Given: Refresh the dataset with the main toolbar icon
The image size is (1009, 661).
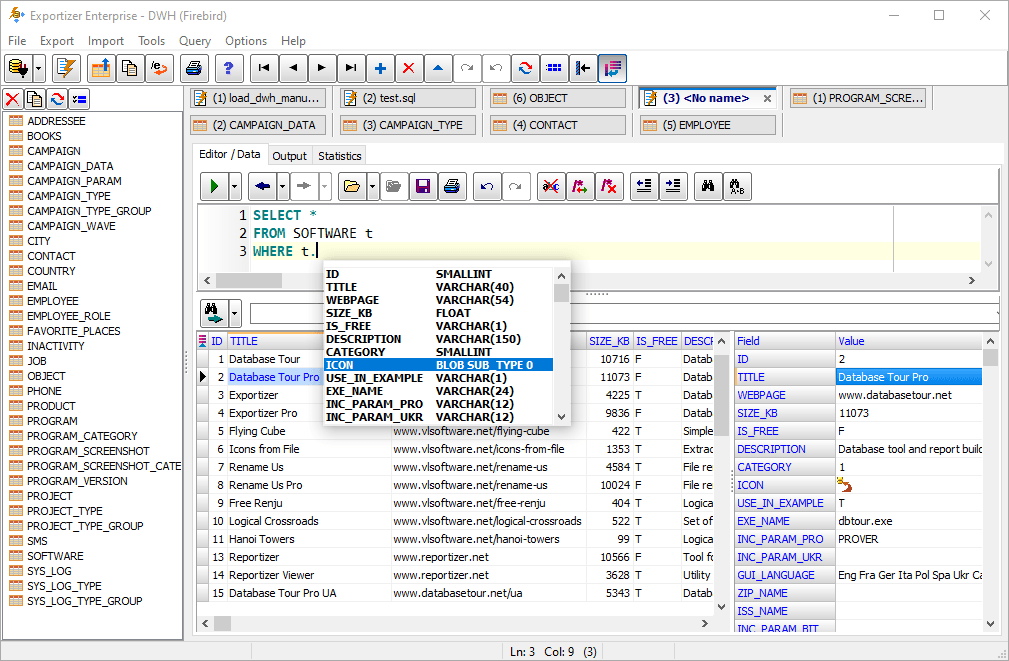Looking at the screenshot, I should (525, 68).
